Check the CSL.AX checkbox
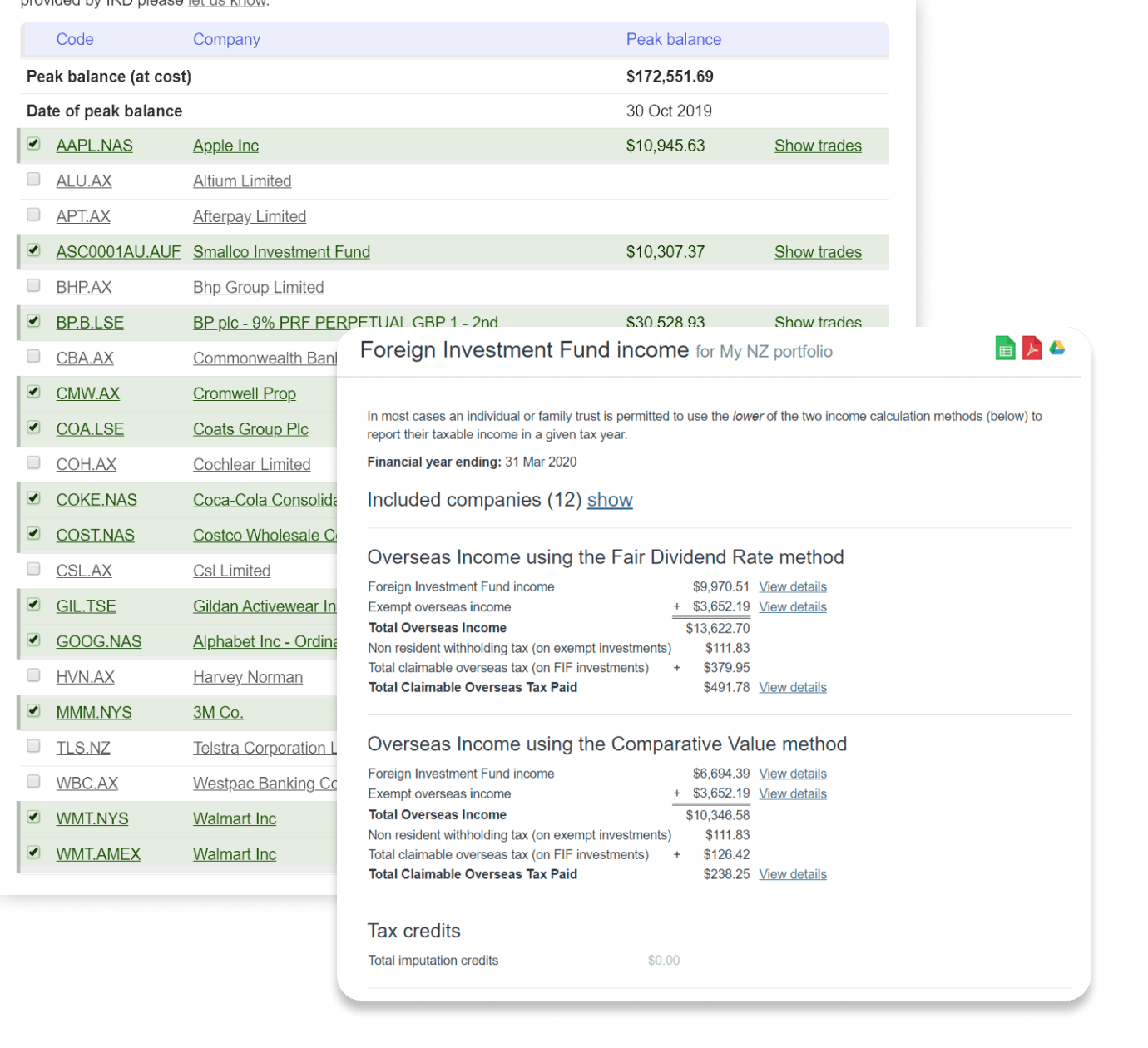The width and height of the screenshot is (1148, 1048). point(33,569)
